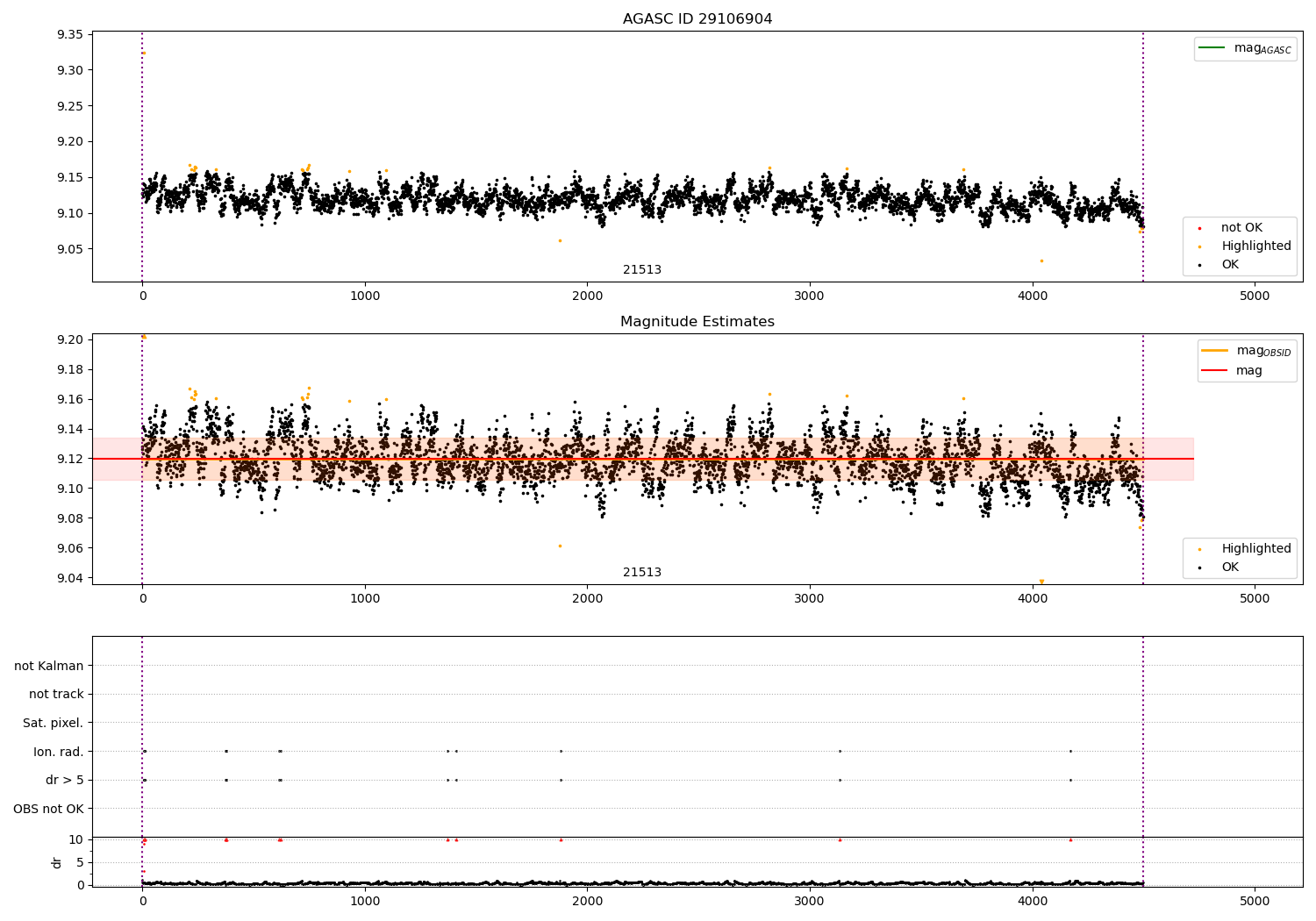Click the red horizontal mag line in middle plot
The width and height of the screenshot is (1316, 921).
[x=642, y=459]
